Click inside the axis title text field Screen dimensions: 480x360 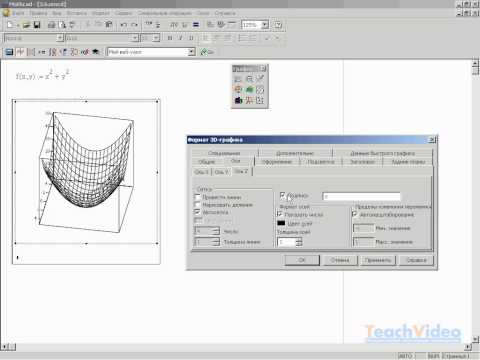361,196
